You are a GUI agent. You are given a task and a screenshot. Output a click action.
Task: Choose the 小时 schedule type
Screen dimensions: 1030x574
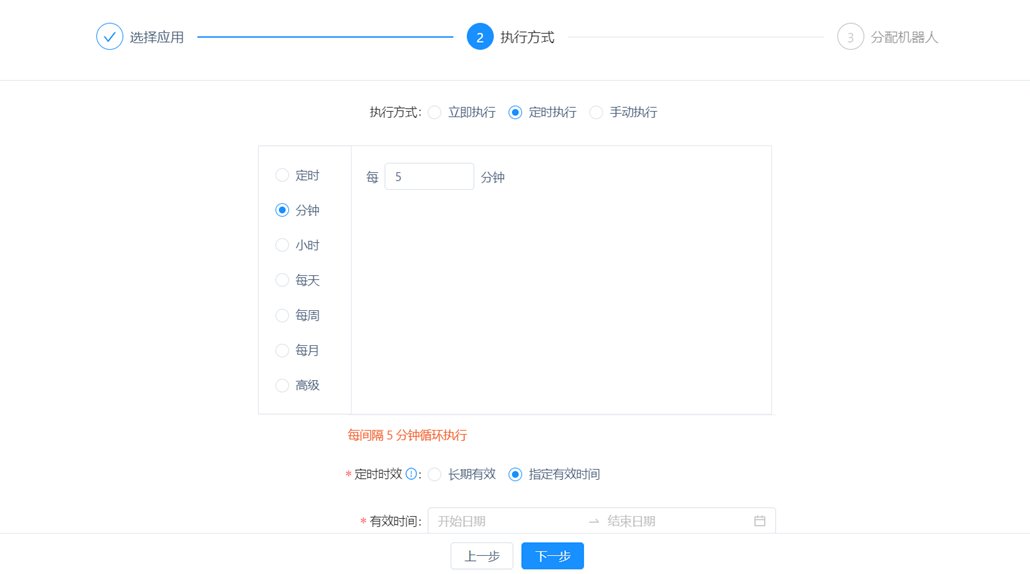(282, 245)
